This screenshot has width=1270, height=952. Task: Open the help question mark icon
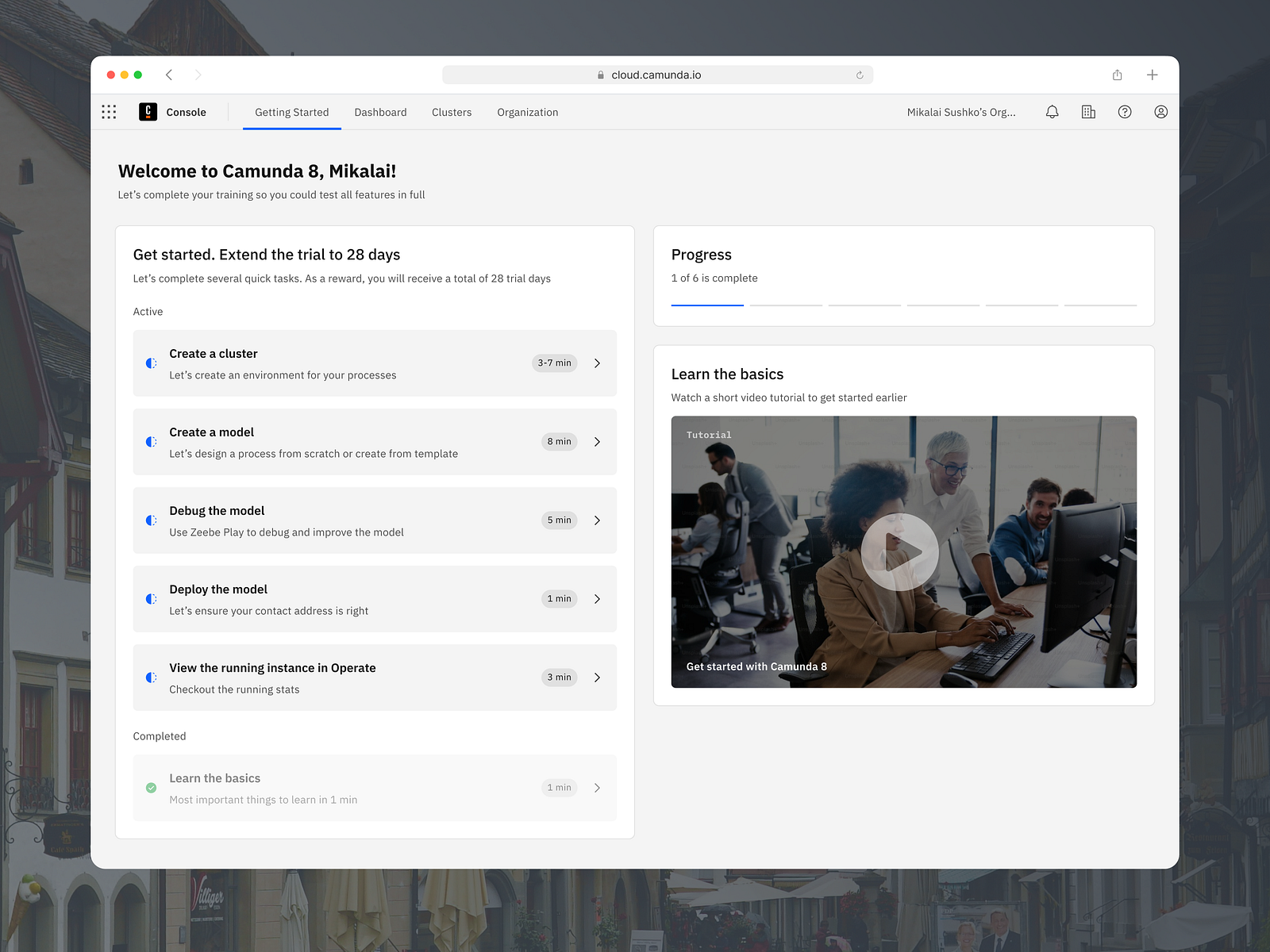pyautogui.click(x=1125, y=112)
